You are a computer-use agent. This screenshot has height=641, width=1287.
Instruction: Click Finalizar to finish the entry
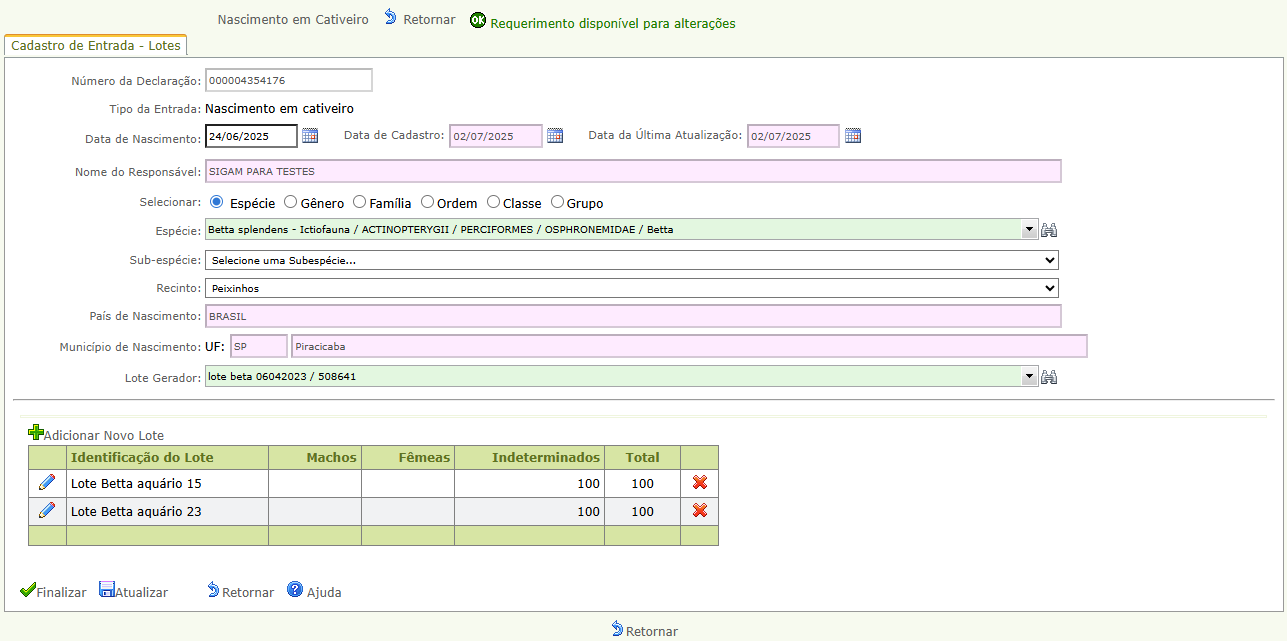tap(53, 591)
